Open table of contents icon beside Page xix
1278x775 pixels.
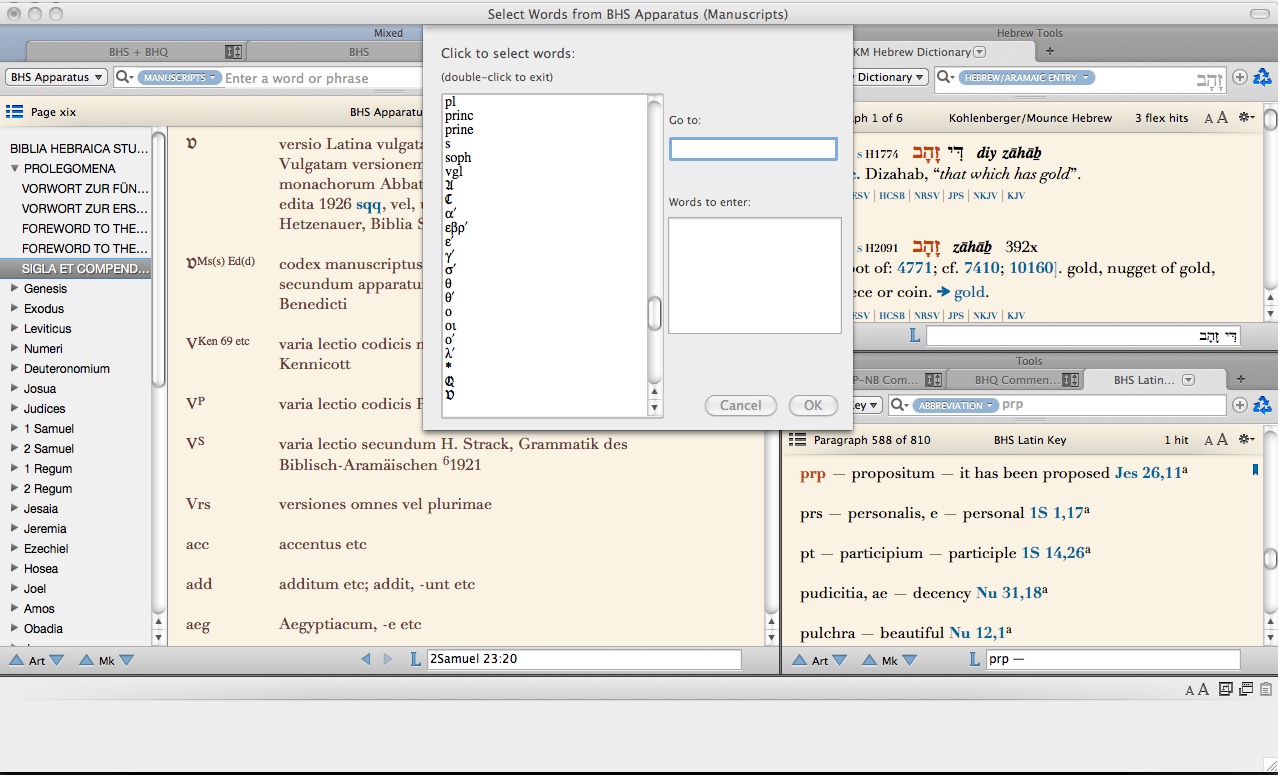coord(15,113)
